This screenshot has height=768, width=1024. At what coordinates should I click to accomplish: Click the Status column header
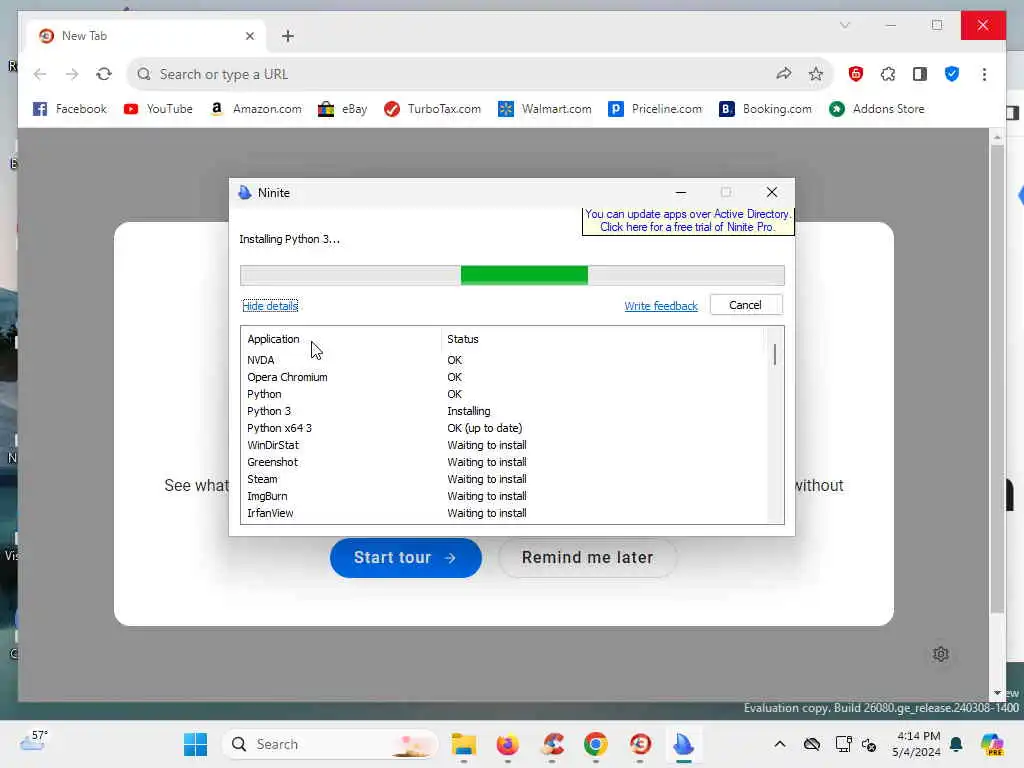pos(462,339)
